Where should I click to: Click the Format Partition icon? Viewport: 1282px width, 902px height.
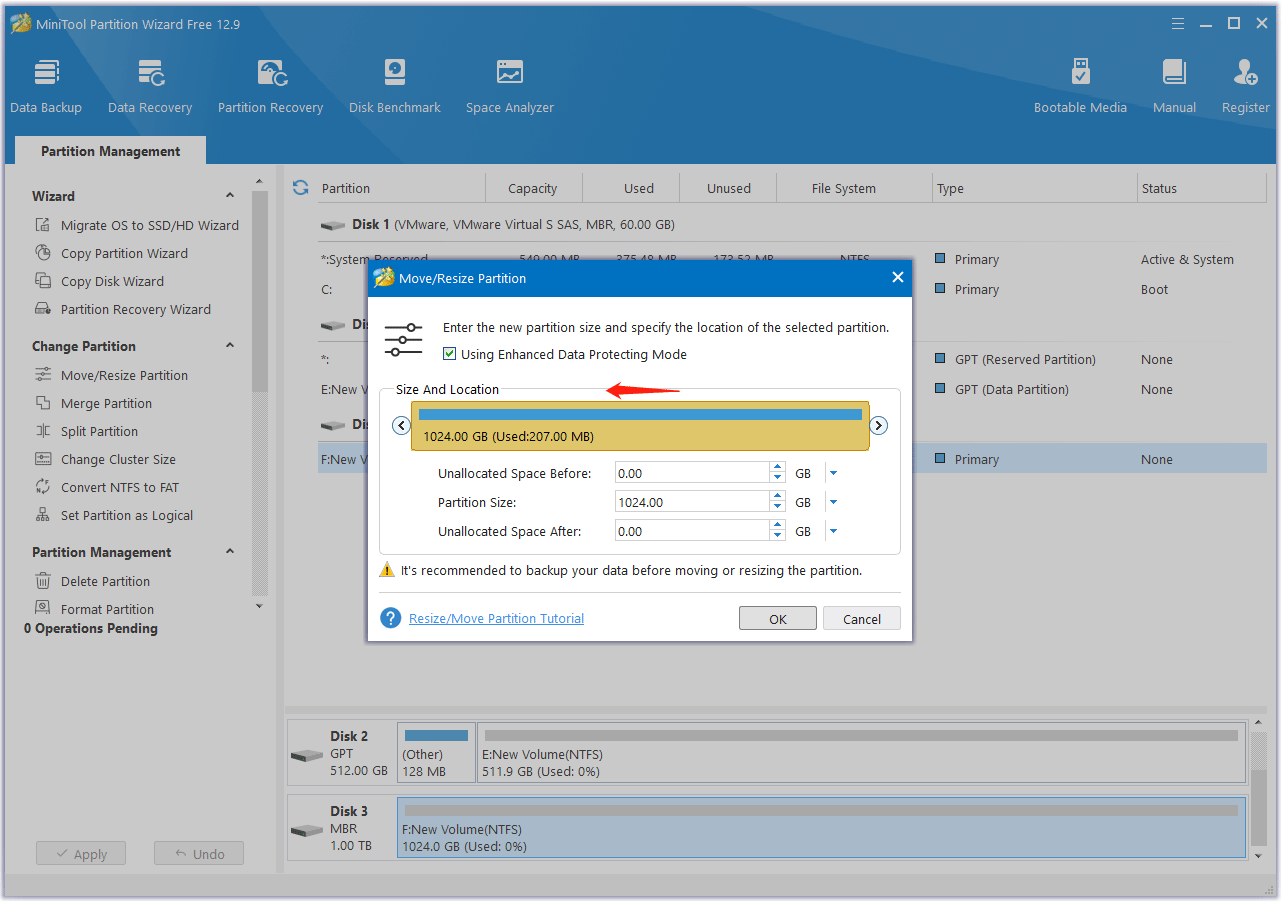[43, 608]
